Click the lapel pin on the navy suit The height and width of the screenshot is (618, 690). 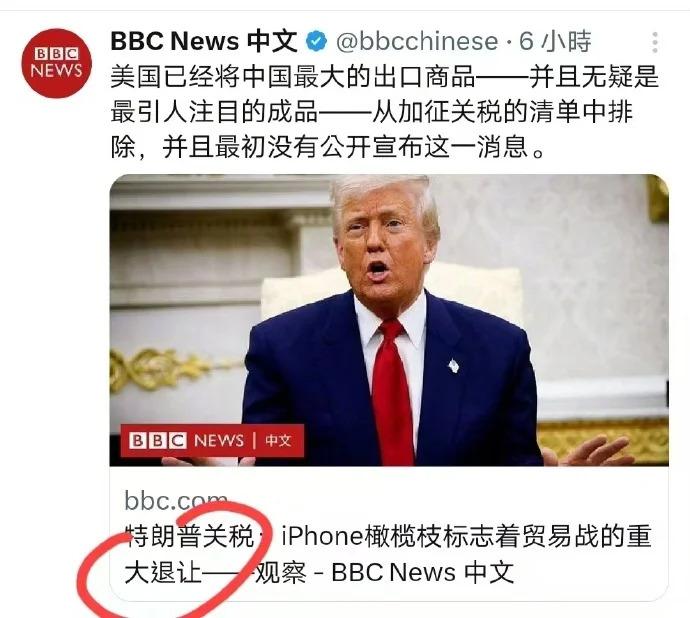pos(454,365)
